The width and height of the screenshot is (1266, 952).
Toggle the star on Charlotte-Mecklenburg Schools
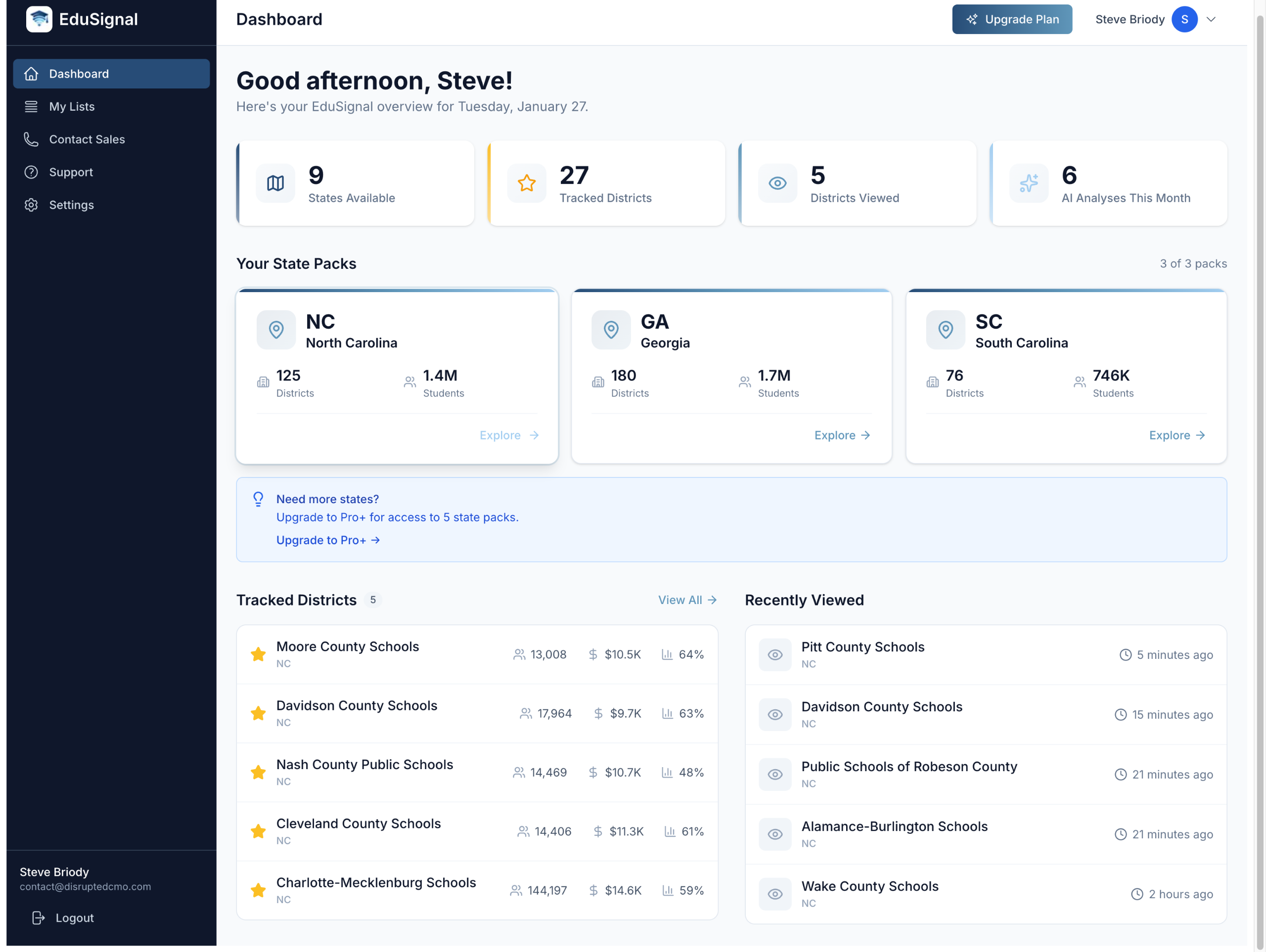pyautogui.click(x=258, y=890)
